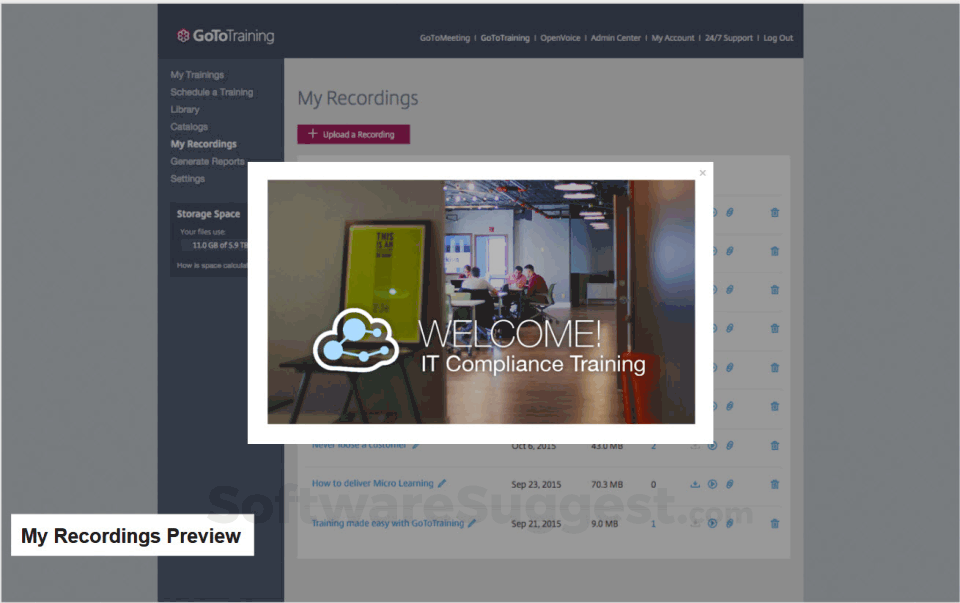Click the GoToTraining flower logo icon
This screenshot has width=960, height=603.
(183, 34)
